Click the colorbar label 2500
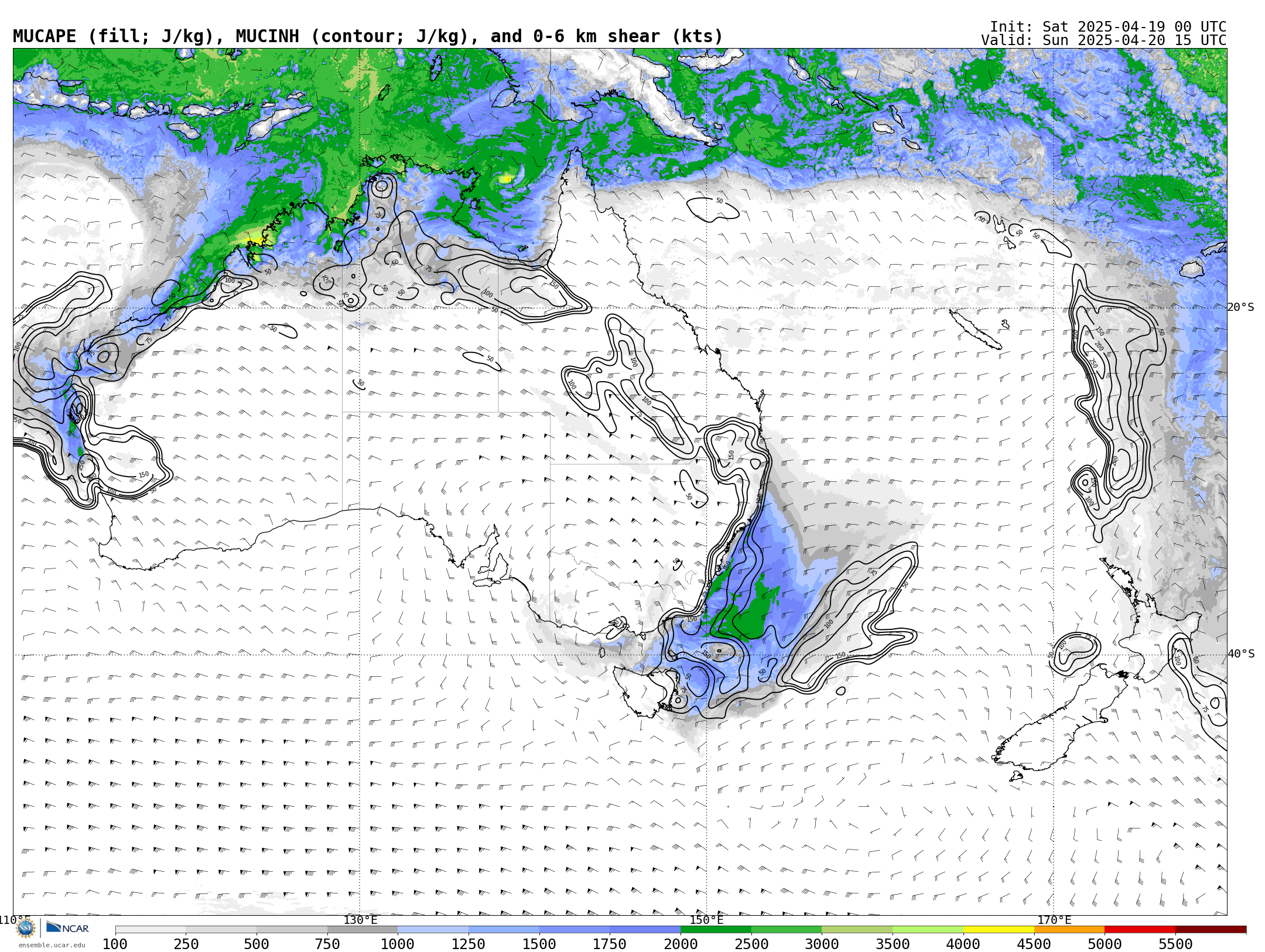The width and height of the screenshot is (1265, 952). point(751,944)
